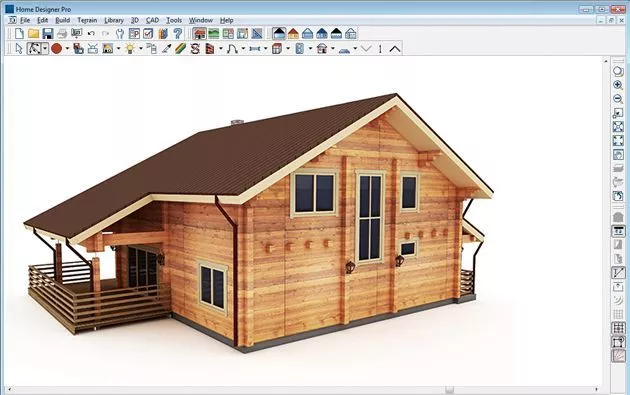The width and height of the screenshot is (630, 395).
Task: Open the dropdown arrow beside the cabinet tool
Action: coord(288,49)
